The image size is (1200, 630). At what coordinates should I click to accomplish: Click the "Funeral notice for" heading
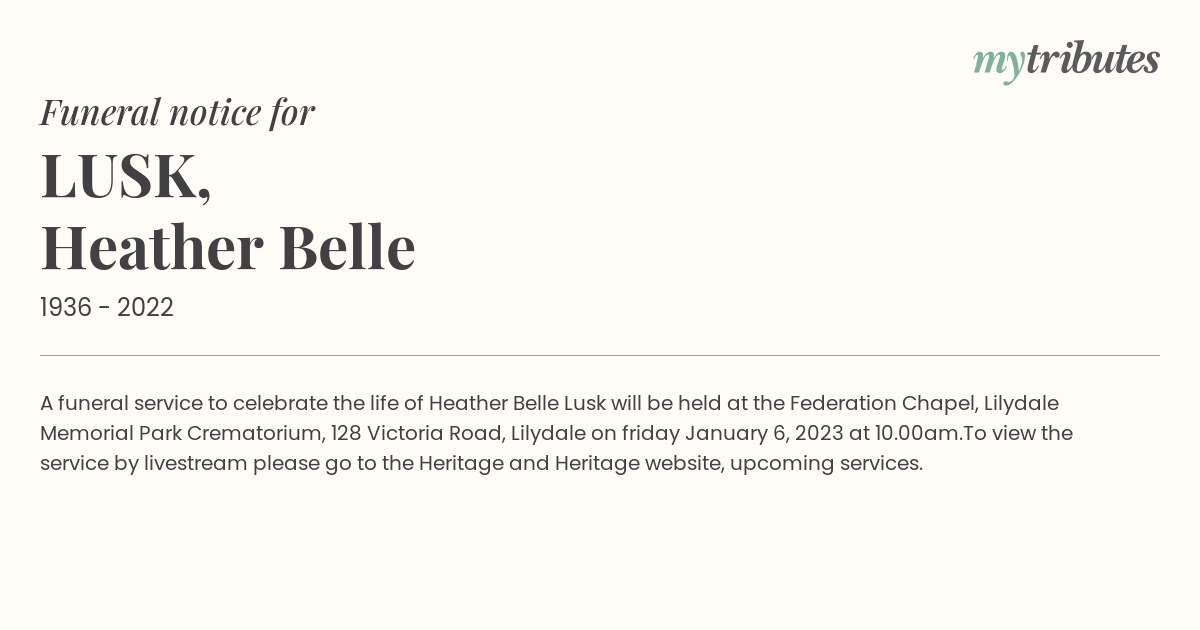point(177,112)
